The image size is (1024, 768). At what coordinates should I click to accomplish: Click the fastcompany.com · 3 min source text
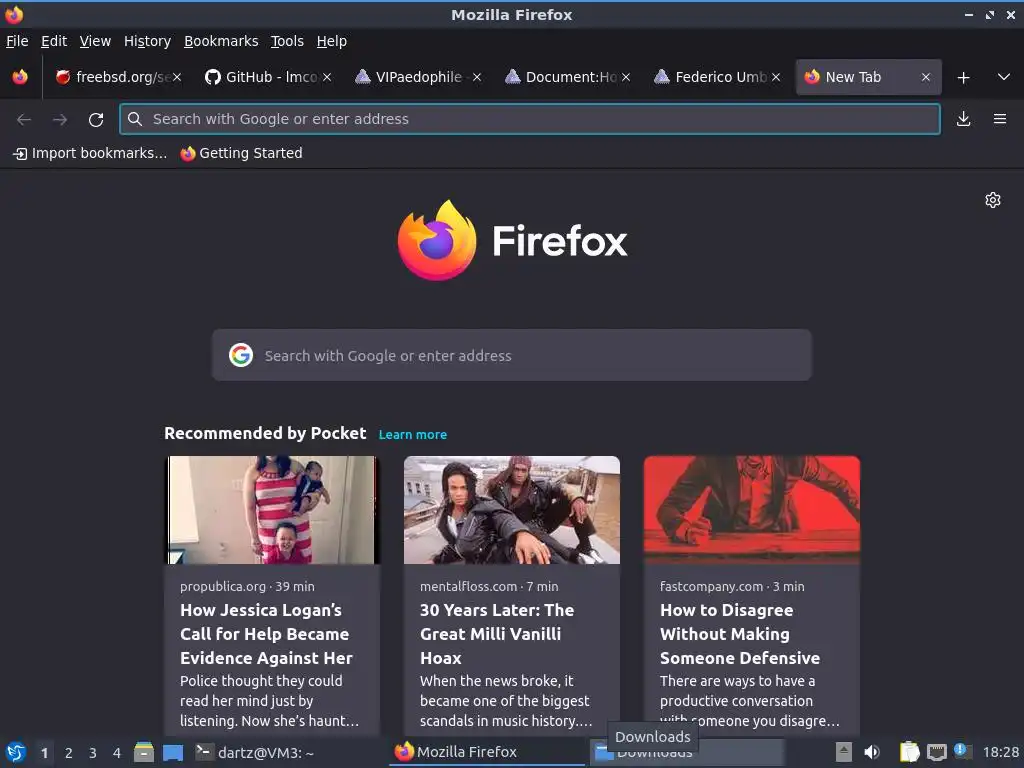click(732, 586)
